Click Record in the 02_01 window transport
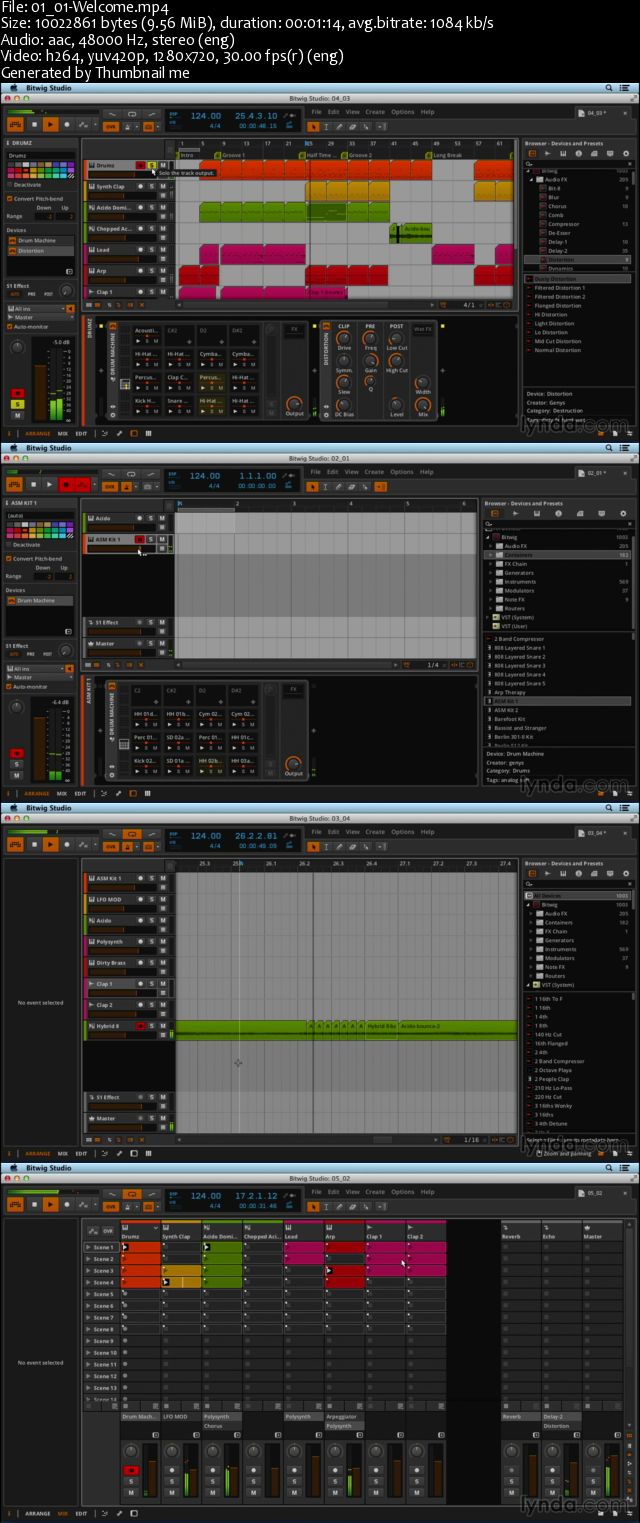 (67, 484)
